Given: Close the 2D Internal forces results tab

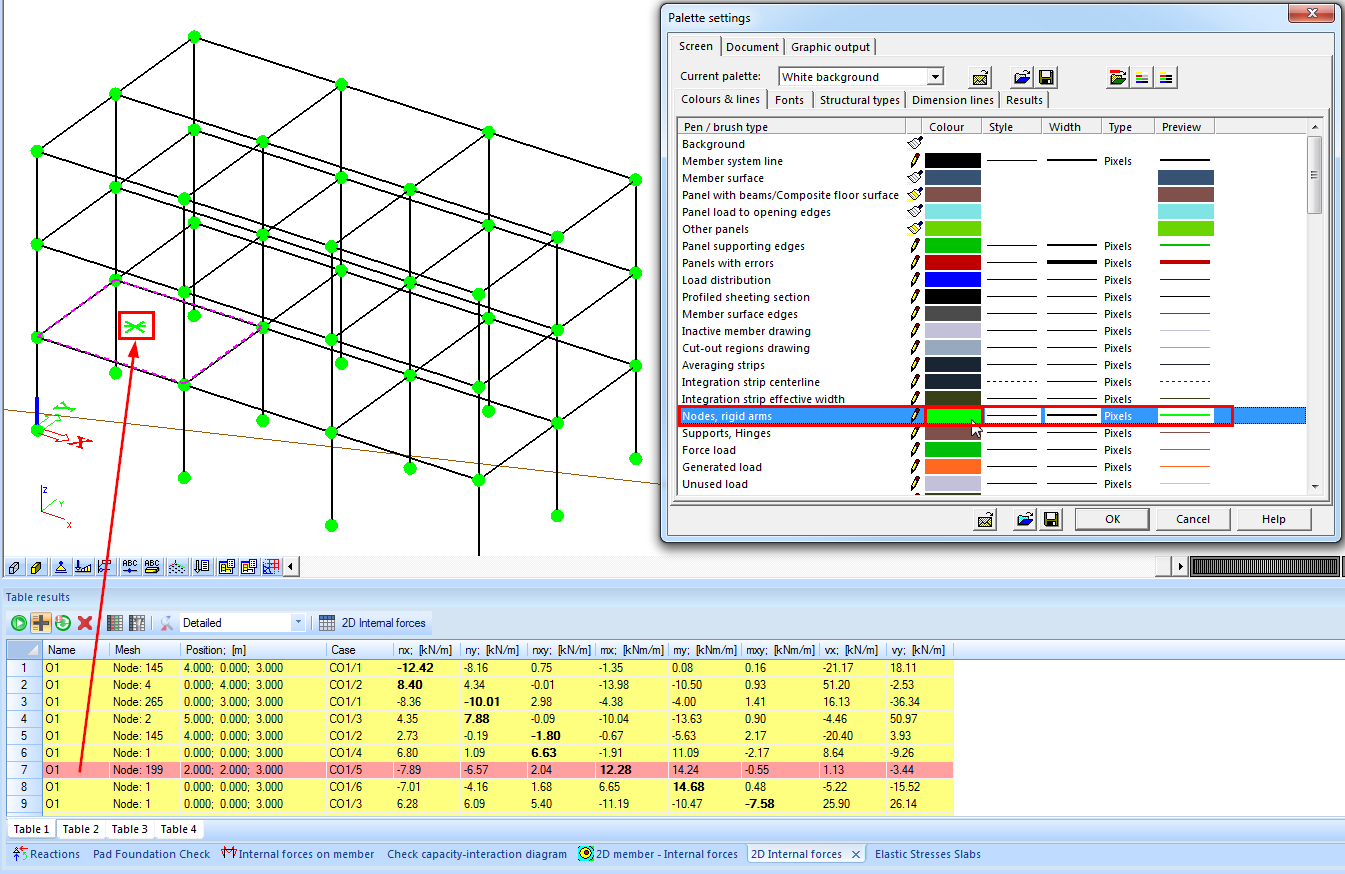Looking at the screenshot, I should [x=856, y=854].
